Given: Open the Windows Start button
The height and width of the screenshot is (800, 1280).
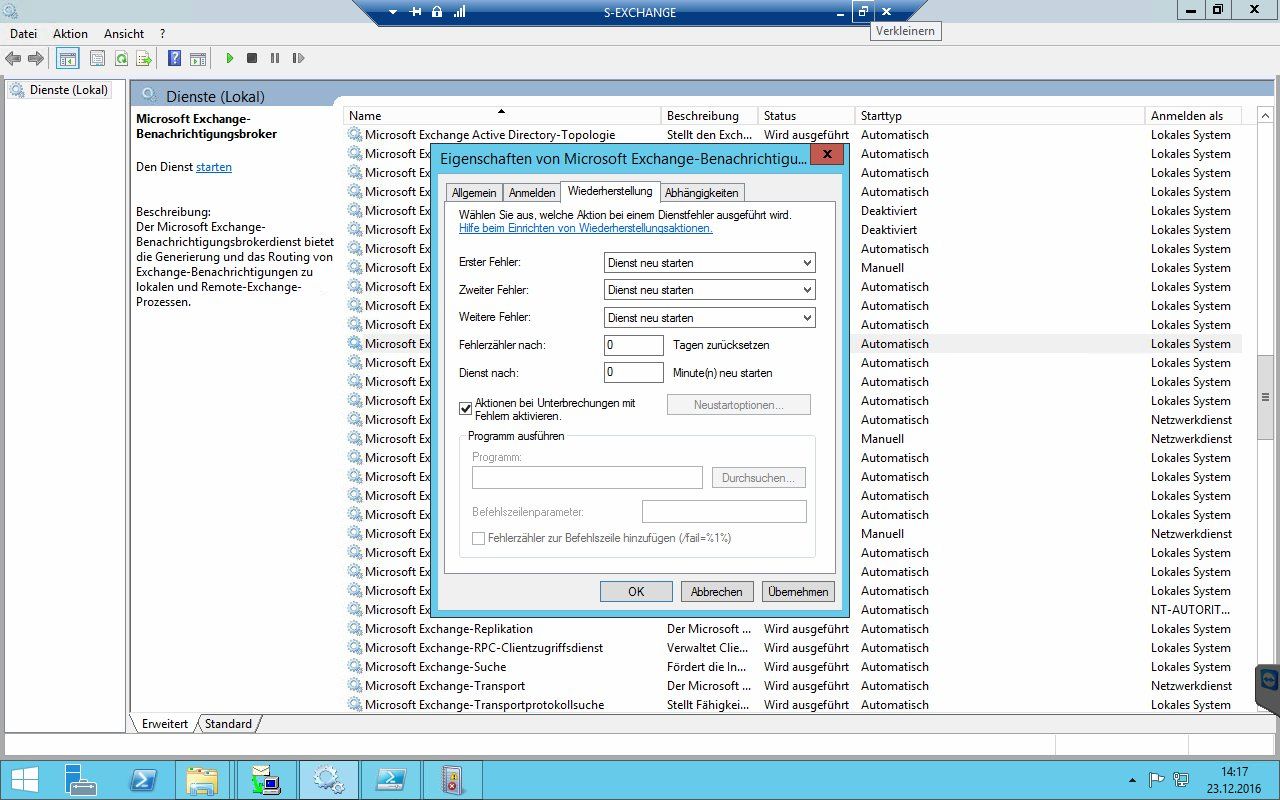Looking at the screenshot, I should 25,780.
